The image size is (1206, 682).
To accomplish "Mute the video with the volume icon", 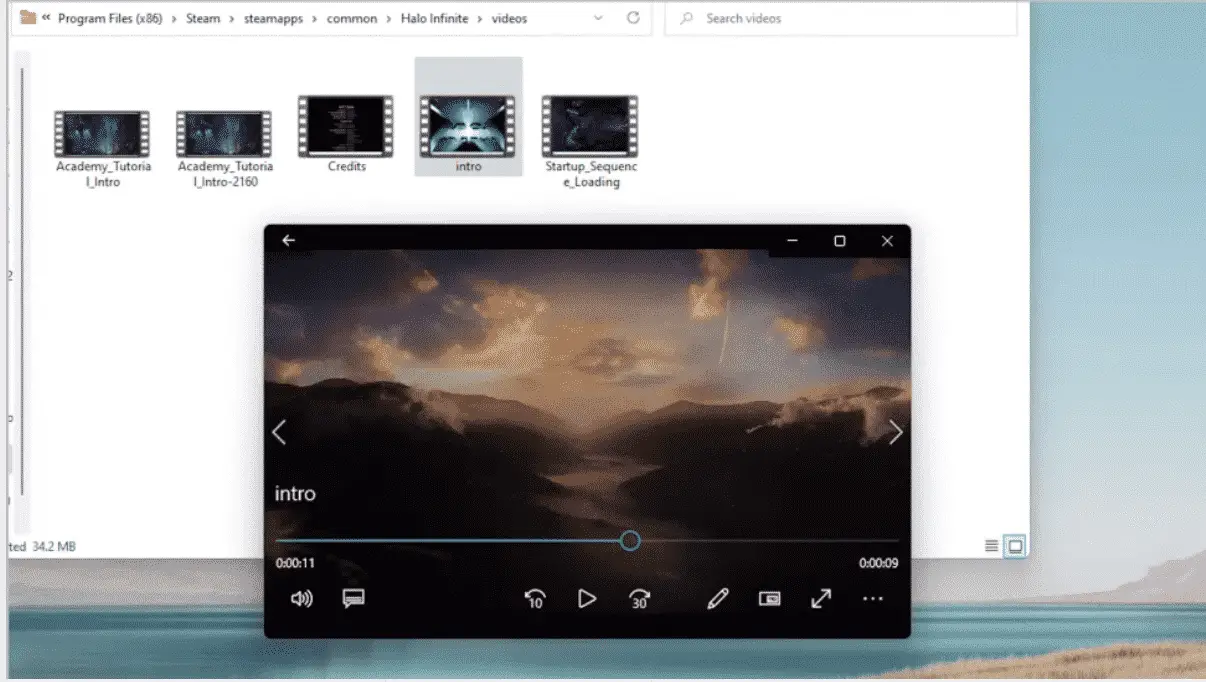I will (301, 599).
